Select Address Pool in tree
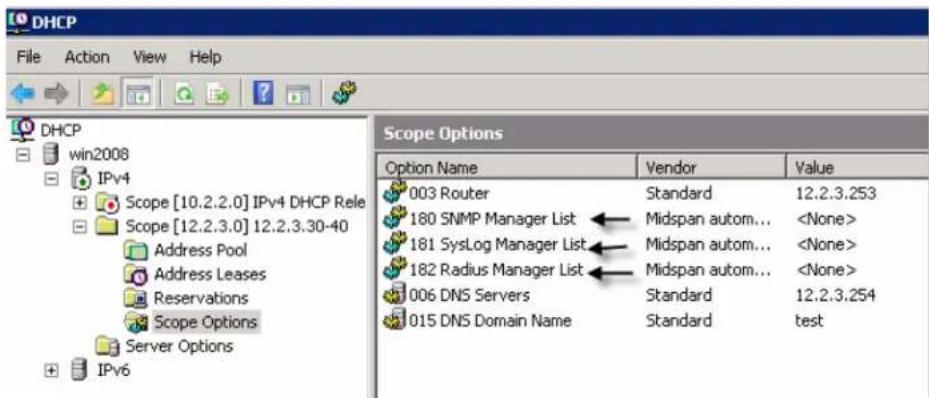 [x=200, y=251]
